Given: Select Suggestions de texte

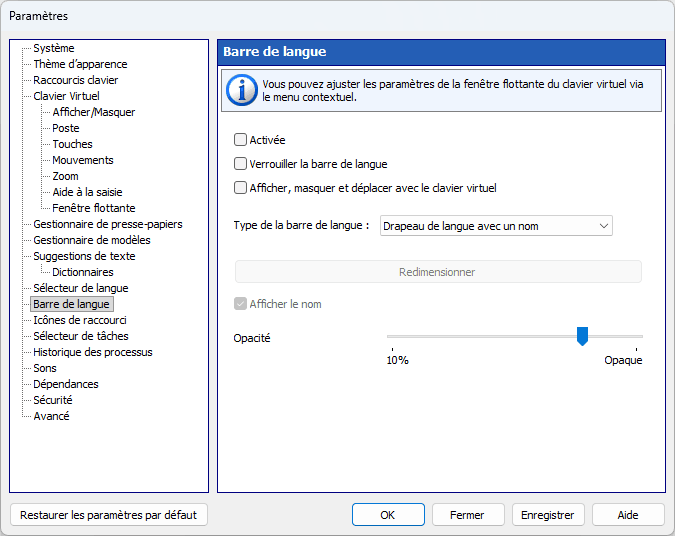Looking at the screenshot, I should pyautogui.click(x=84, y=256).
